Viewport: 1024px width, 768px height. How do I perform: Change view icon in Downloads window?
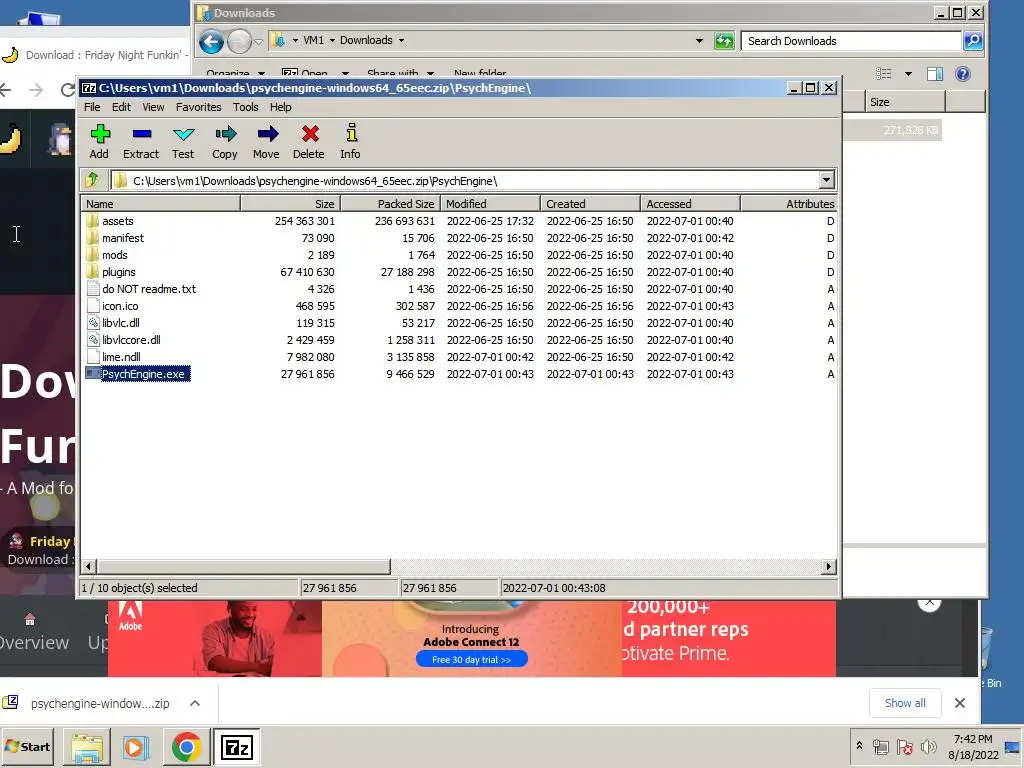884,74
